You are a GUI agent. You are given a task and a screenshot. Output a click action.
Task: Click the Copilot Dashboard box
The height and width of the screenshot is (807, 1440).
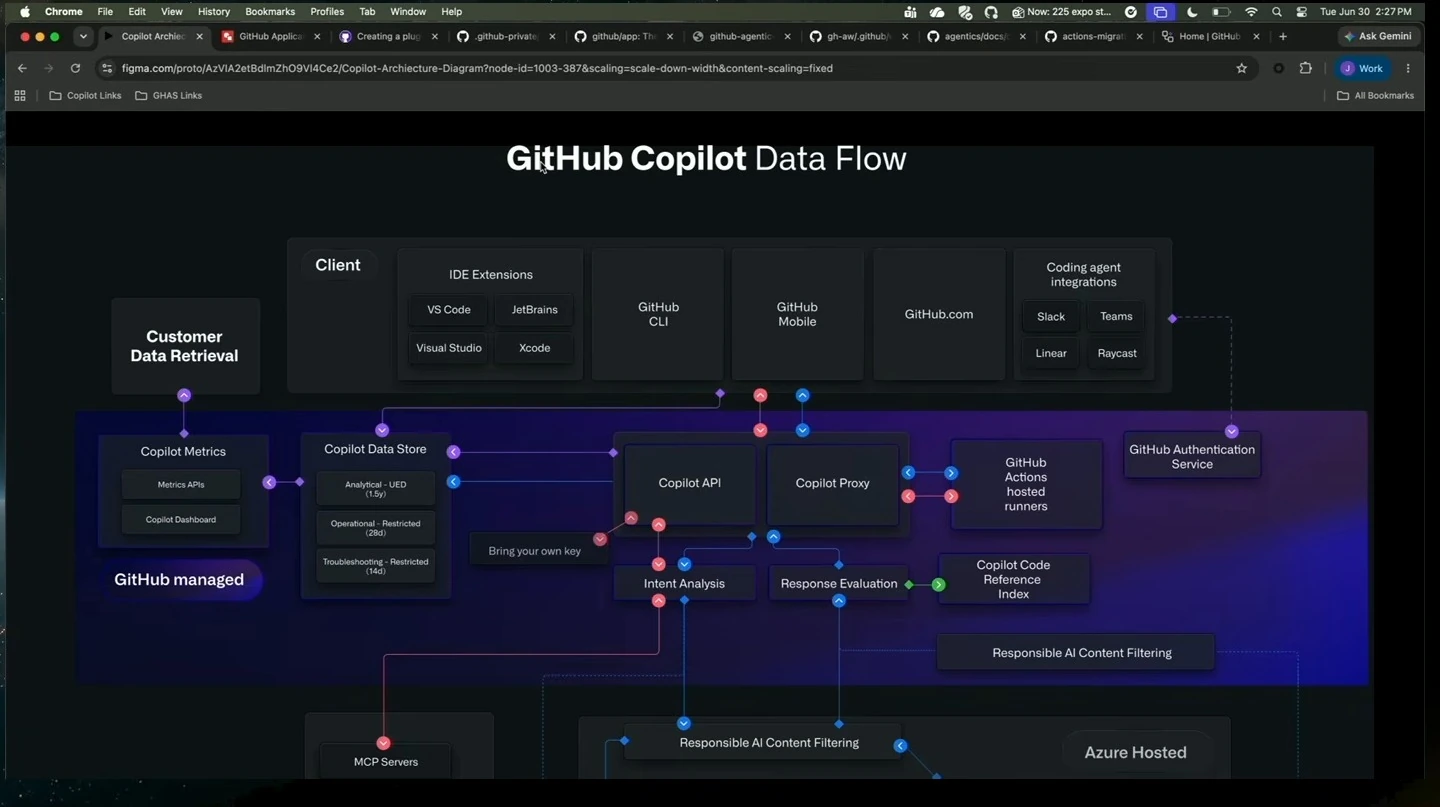pyautogui.click(x=181, y=520)
